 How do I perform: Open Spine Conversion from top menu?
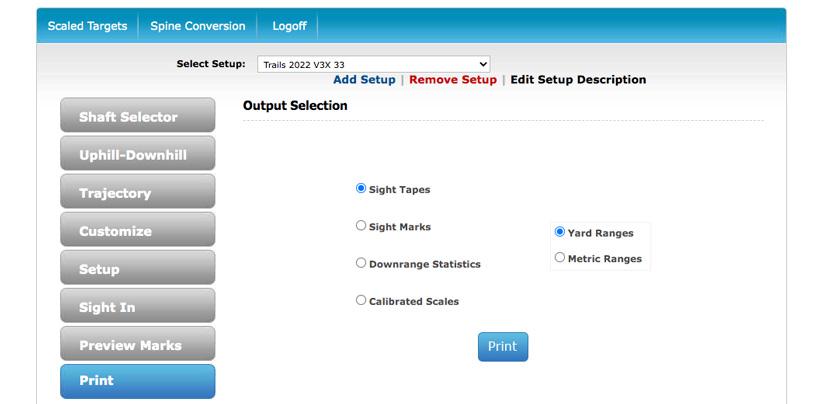click(x=197, y=26)
